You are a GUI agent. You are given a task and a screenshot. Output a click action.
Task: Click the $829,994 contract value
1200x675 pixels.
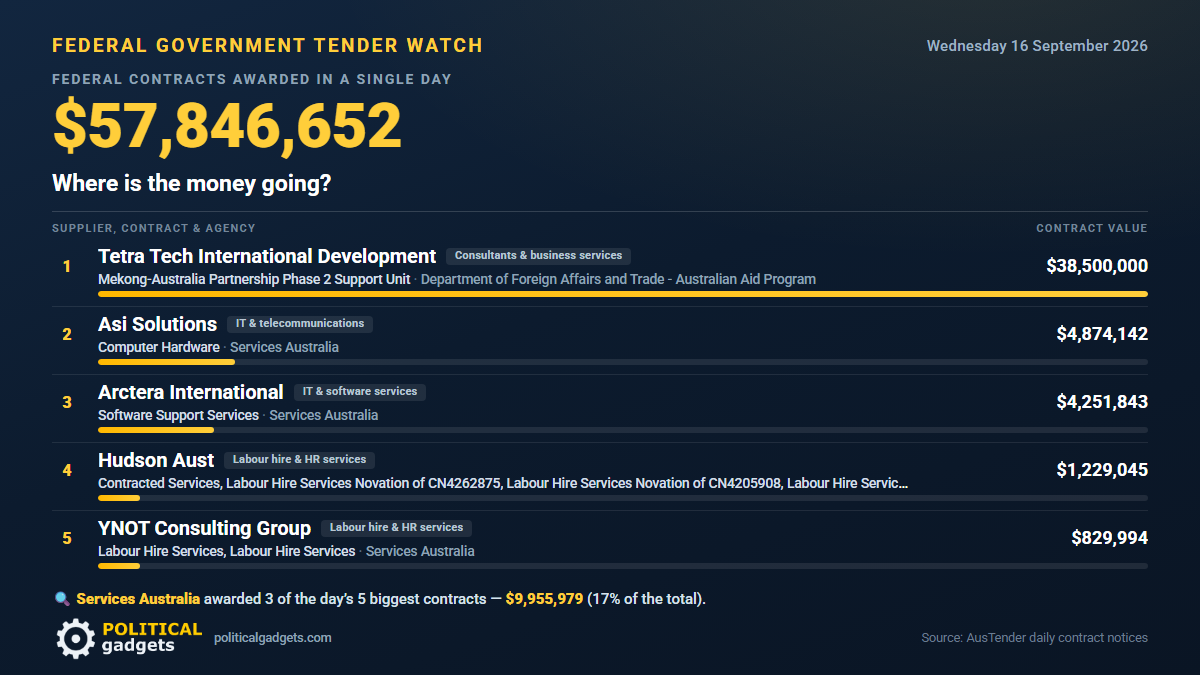coord(1109,538)
